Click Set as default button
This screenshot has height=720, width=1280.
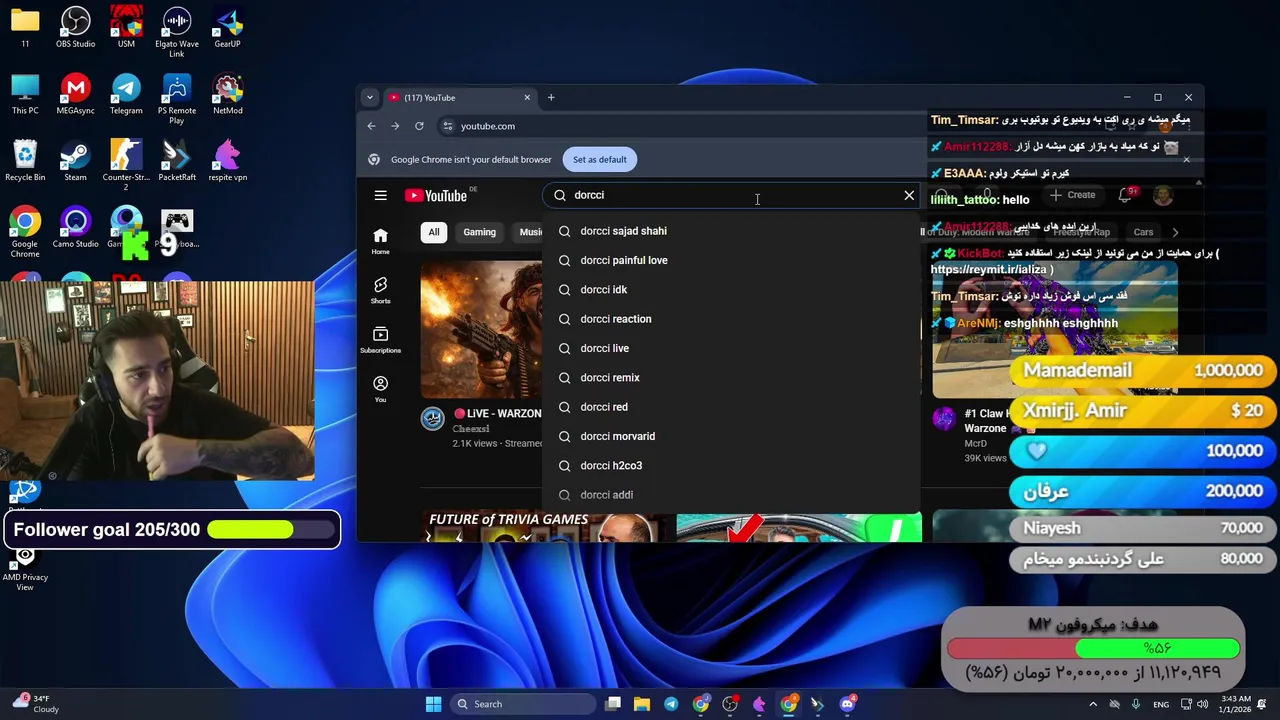click(x=599, y=159)
